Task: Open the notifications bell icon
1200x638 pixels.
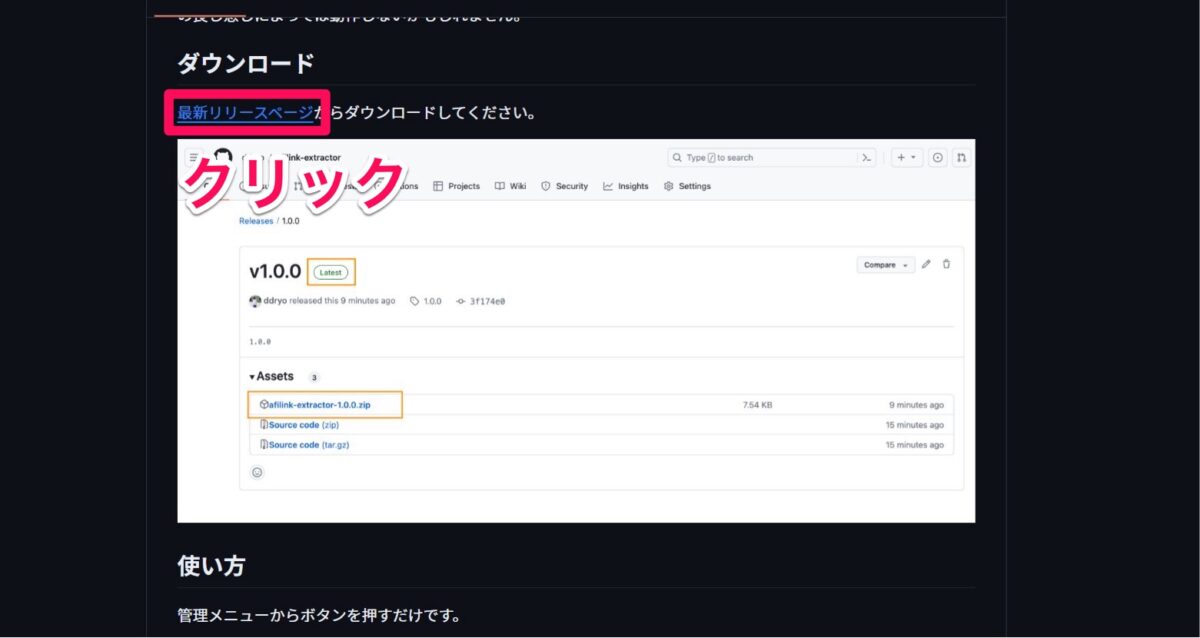Action: (x=937, y=157)
